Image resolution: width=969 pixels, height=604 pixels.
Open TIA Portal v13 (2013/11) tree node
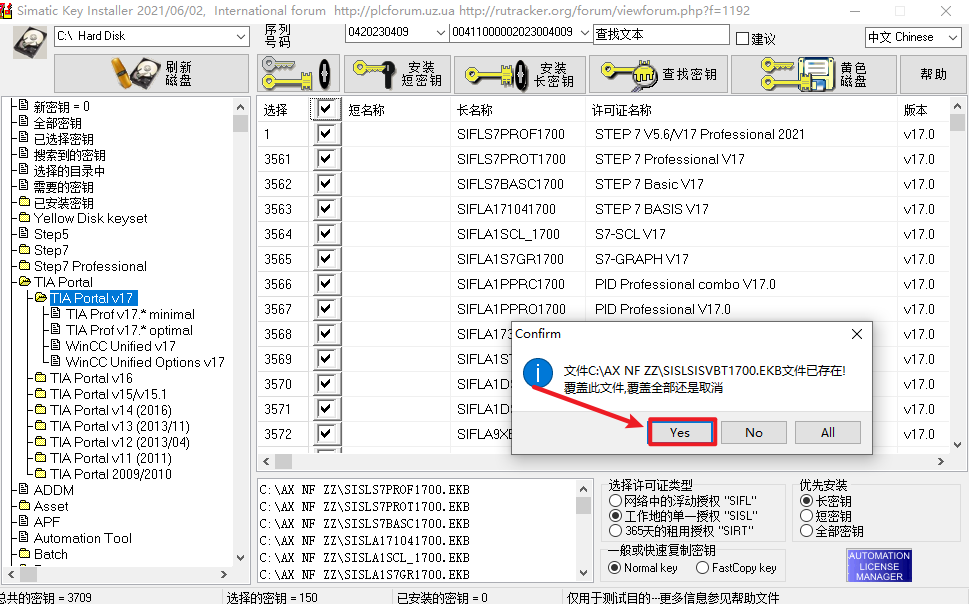[120, 426]
